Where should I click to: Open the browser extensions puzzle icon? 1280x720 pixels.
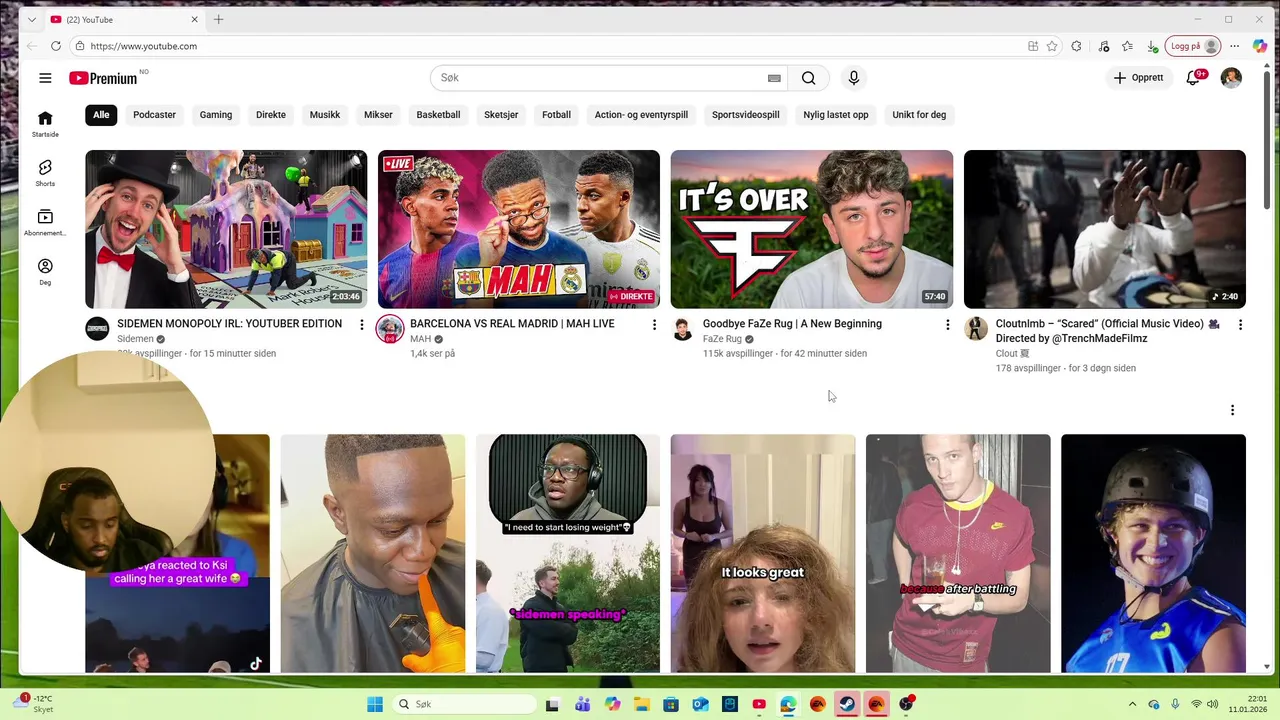tap(1076, 46)
